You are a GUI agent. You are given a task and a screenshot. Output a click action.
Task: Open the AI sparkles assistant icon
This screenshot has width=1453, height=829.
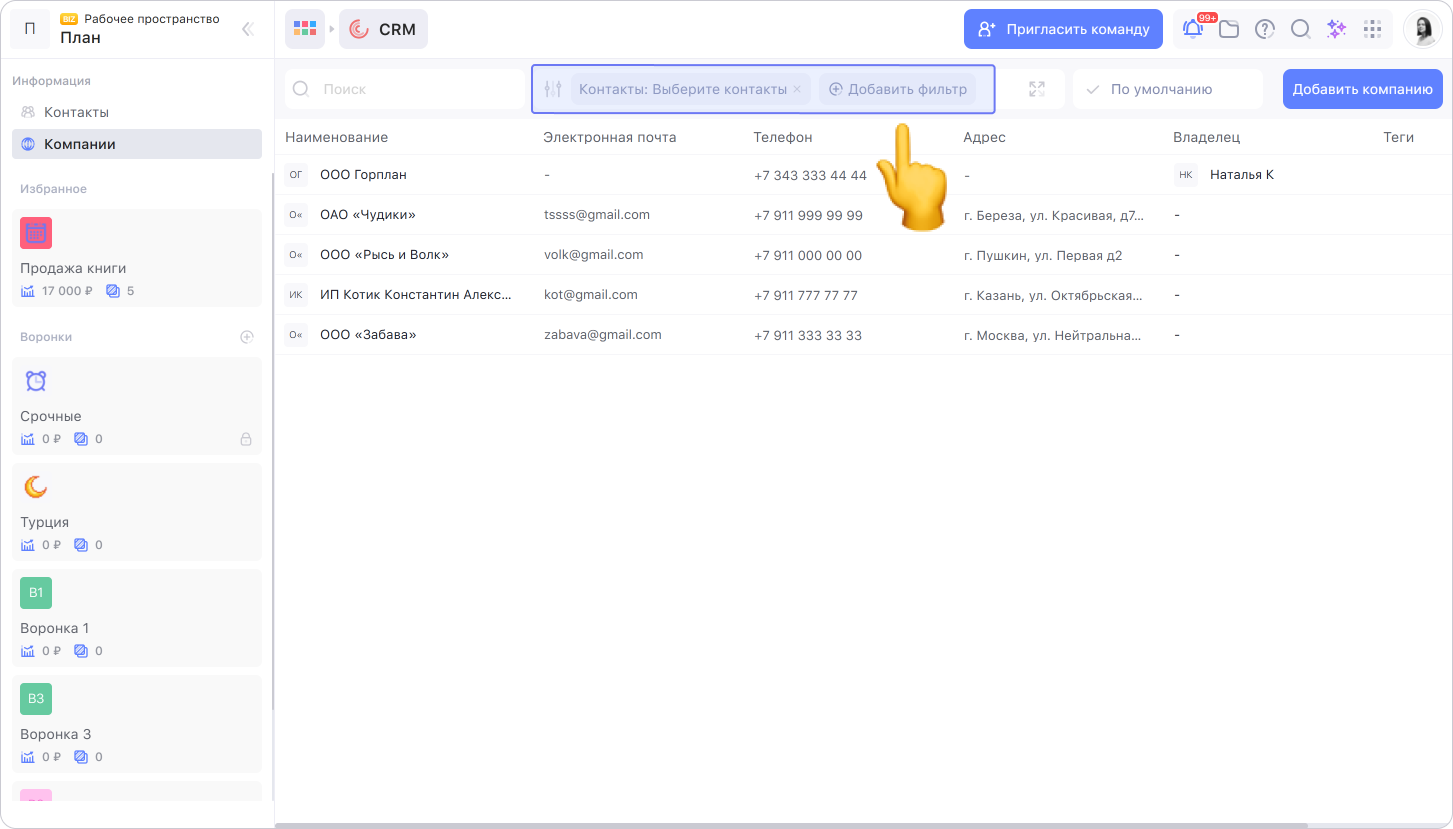[1336, 29]
